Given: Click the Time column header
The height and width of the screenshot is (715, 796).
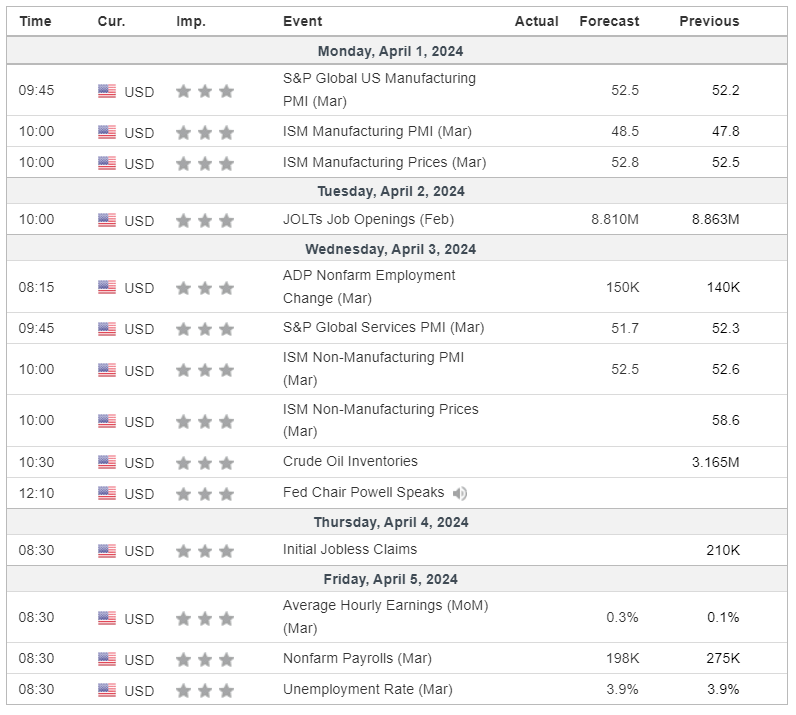Looking at the screenshot, I should pyautogui.click(x=36, y=21).
